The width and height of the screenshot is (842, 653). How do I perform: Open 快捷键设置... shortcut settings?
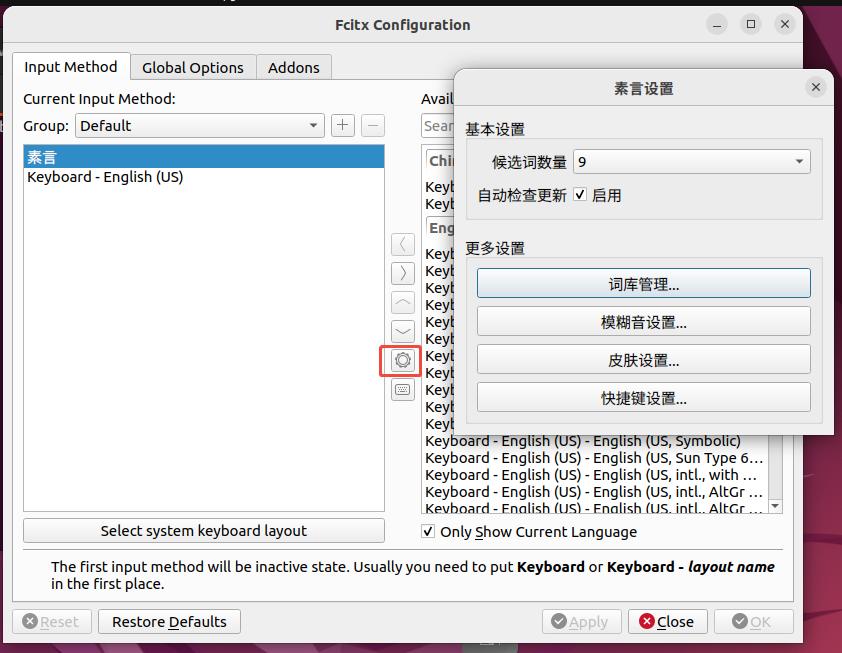point(643,398)
